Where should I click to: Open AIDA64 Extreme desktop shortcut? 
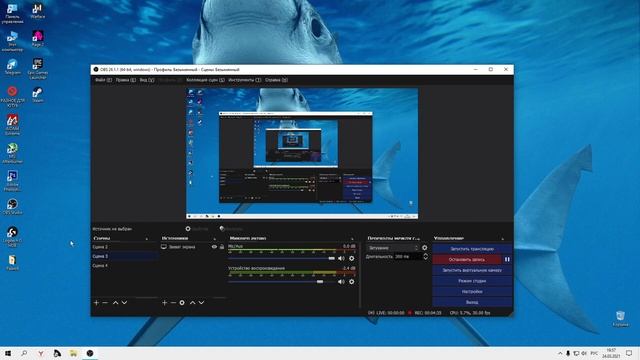[x=12, y=124]
